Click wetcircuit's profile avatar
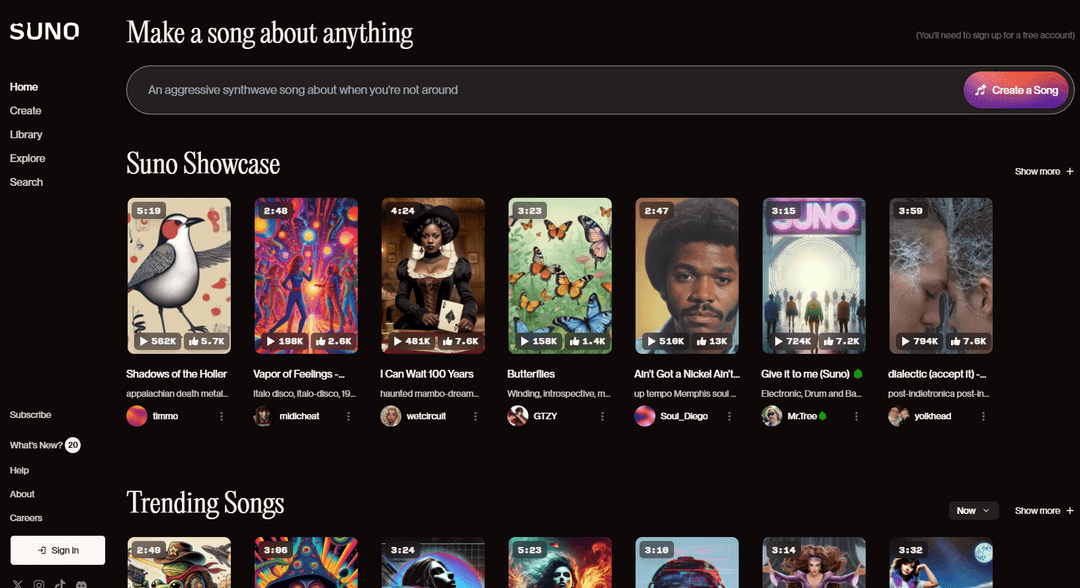 coord(391,416)
